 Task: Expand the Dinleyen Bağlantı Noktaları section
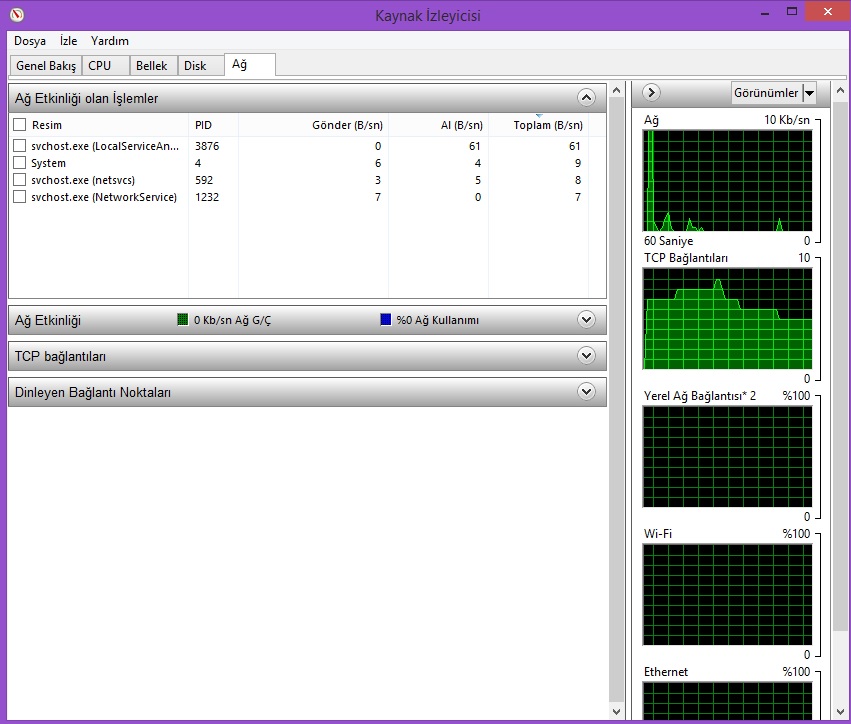[x=586, y=391]
